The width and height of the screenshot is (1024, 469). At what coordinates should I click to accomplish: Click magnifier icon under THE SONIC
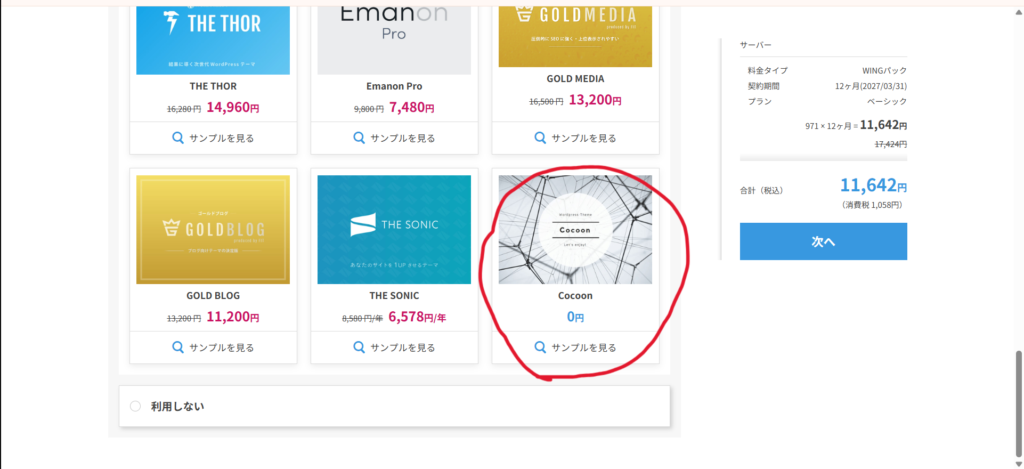359,347
